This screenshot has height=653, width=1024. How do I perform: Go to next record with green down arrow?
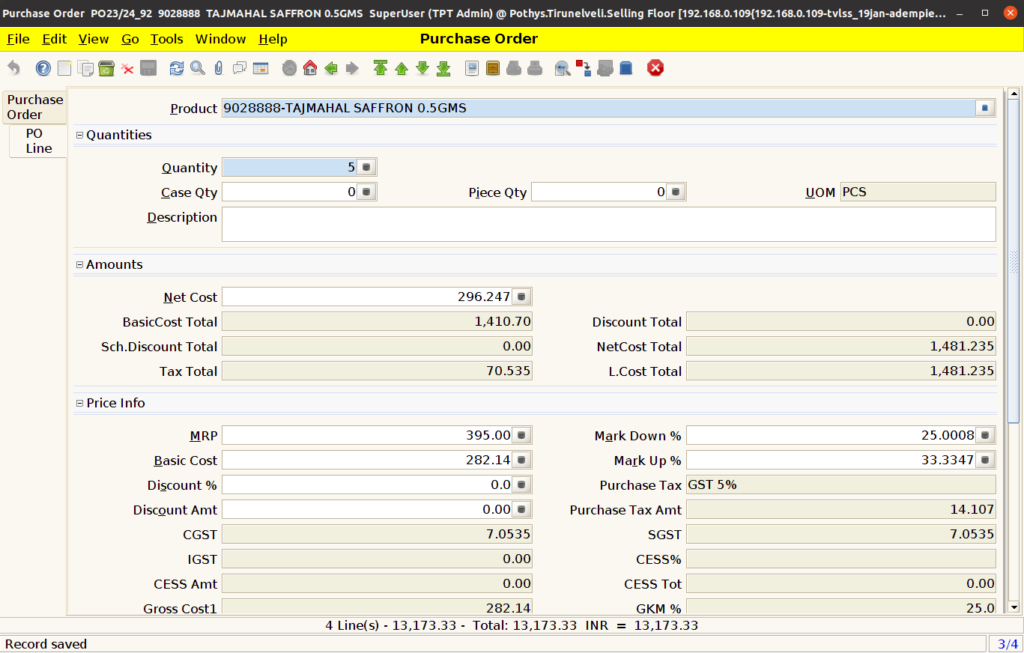pyautogui.click(x=423, y=68)
